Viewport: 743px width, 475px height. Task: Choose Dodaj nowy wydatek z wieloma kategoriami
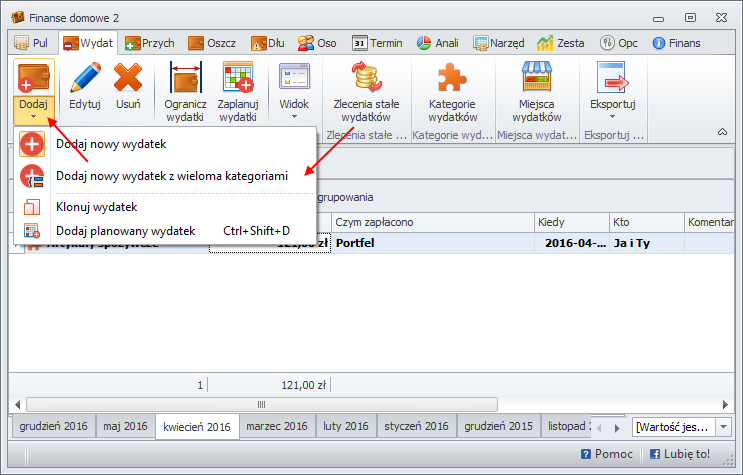pos(171,175)
